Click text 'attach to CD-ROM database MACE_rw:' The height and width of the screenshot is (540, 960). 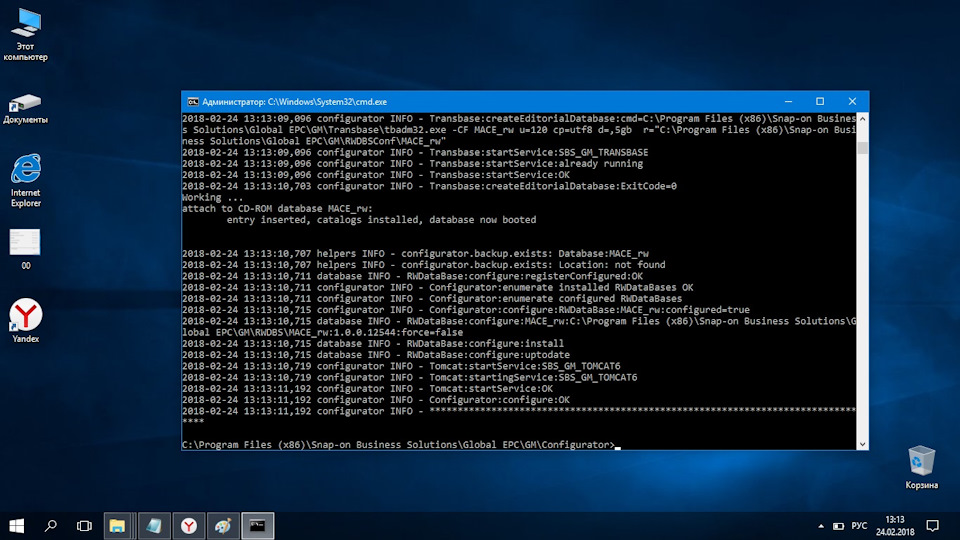click(x=277, y=209)
